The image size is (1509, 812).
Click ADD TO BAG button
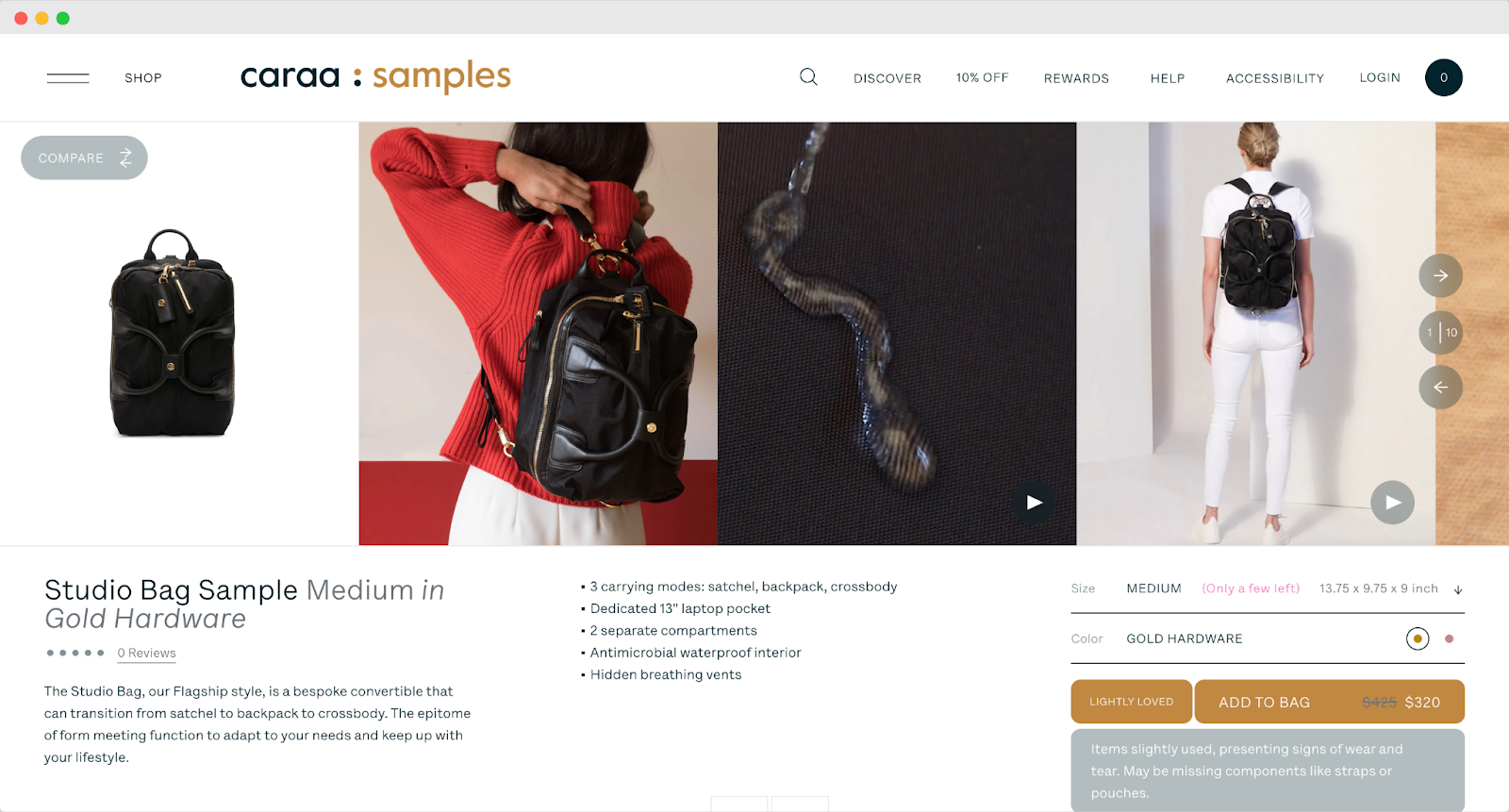[1330, 702]
